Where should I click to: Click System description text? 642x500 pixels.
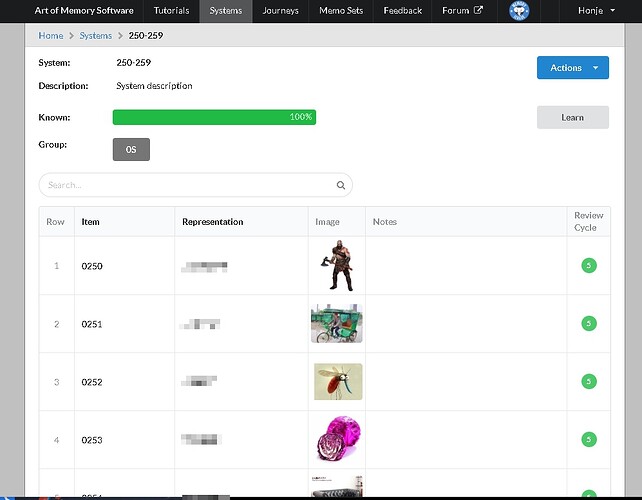click(154, 86)
